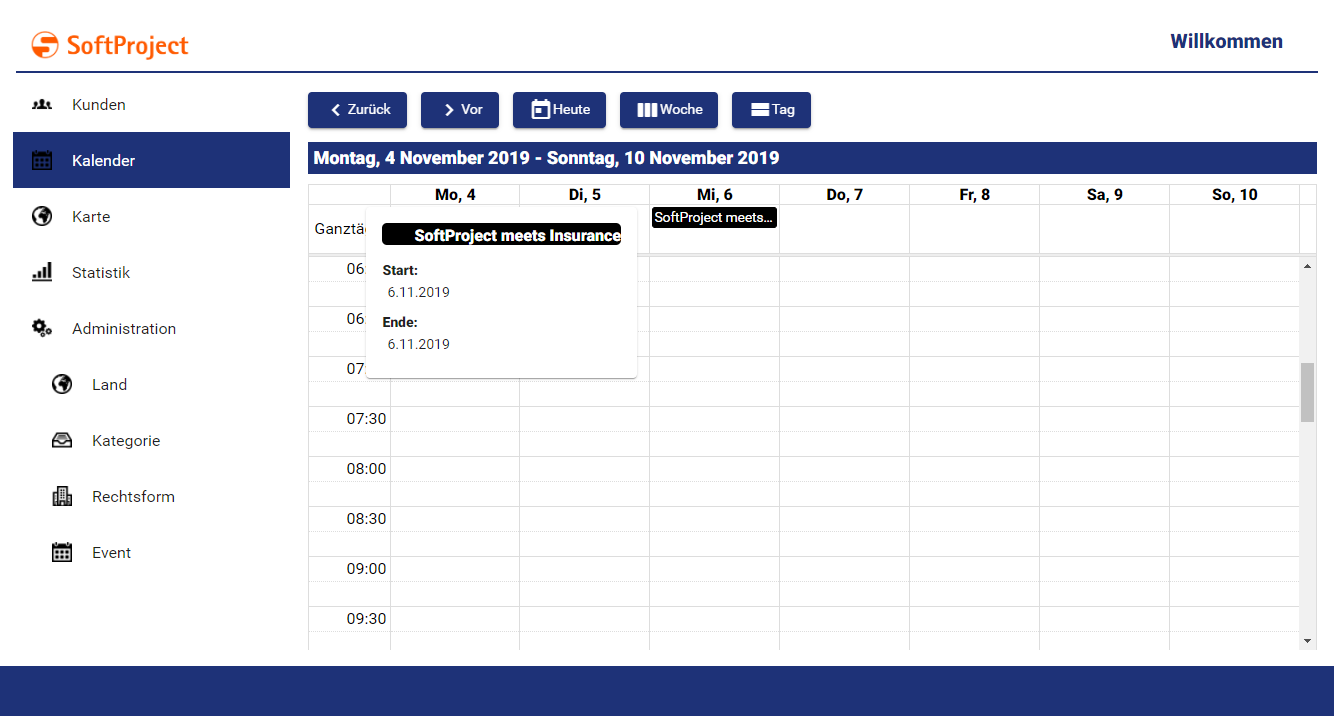Open the SoftProject meets event on Mi, 6
1334x716 pixels.
pos(713,217)
